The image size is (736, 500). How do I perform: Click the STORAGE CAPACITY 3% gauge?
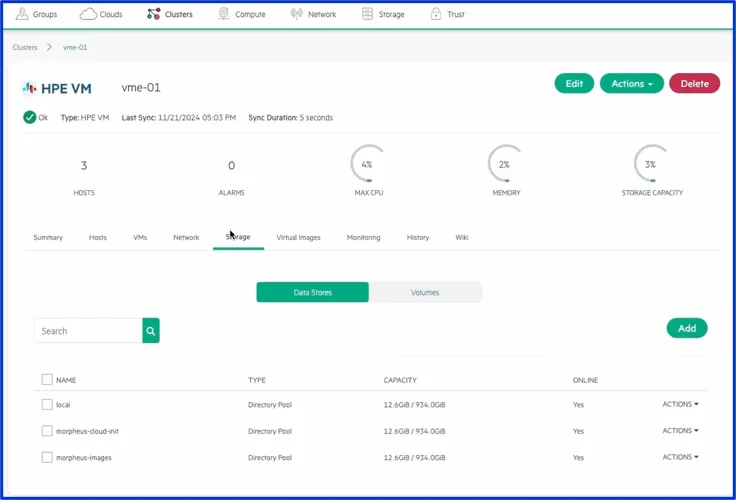[x=652, y=163]
